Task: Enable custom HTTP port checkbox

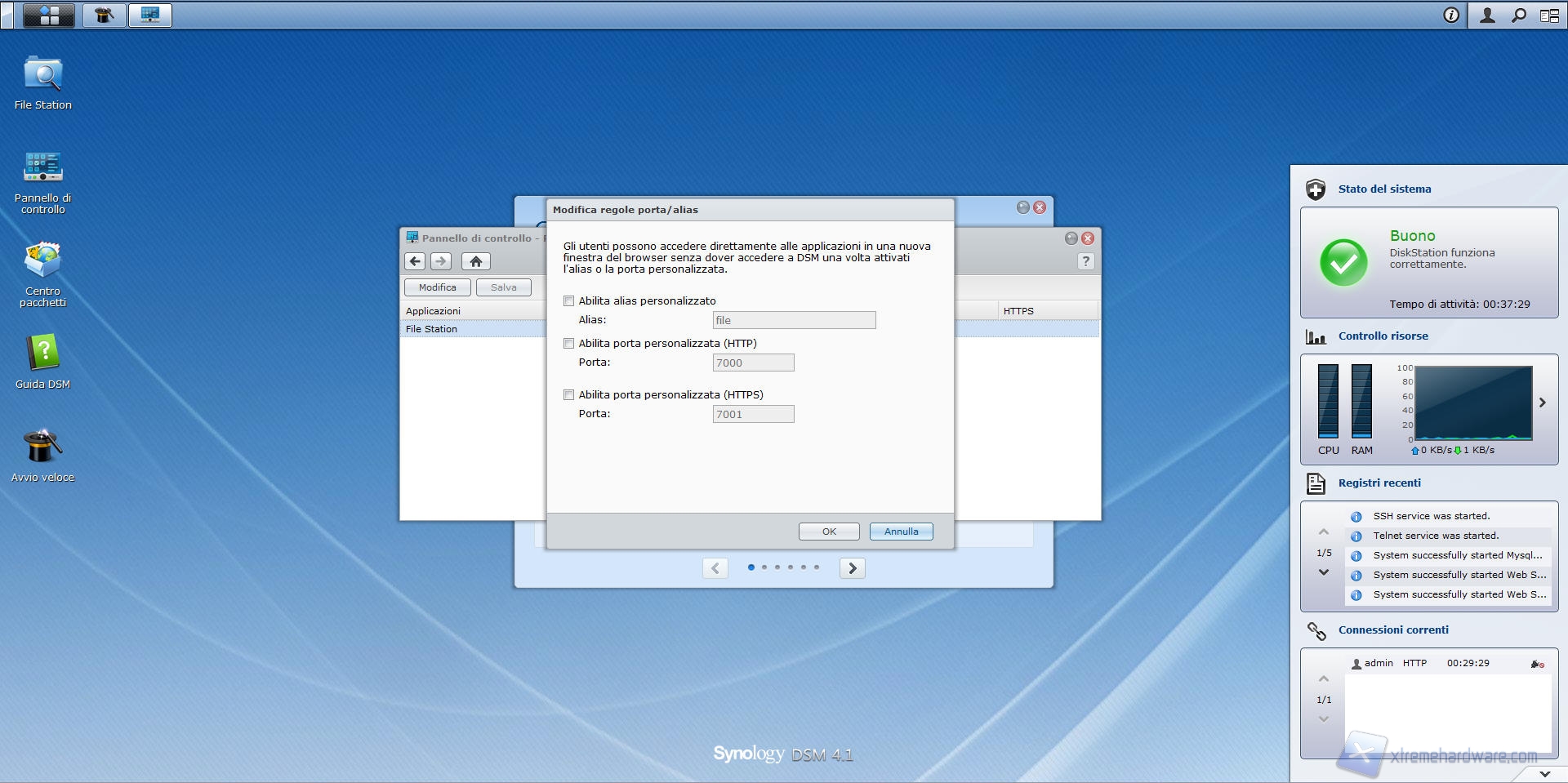Action: [569, 344]
